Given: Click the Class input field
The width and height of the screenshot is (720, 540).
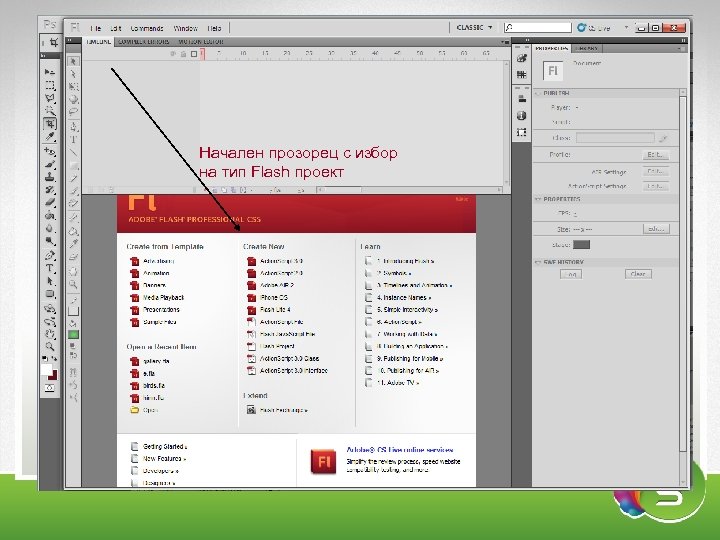Looking at the screenshot, I should 615,138.
